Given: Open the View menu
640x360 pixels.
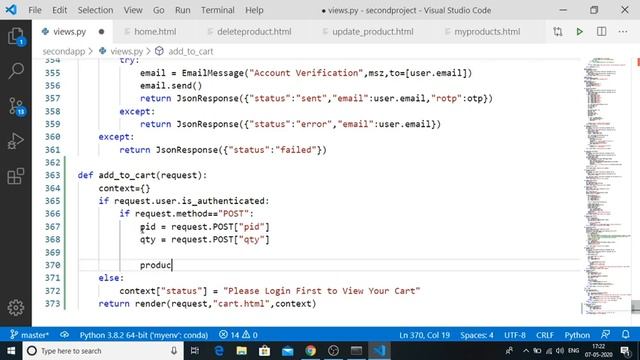Looking at the screenshot, I should click(133, 10).
